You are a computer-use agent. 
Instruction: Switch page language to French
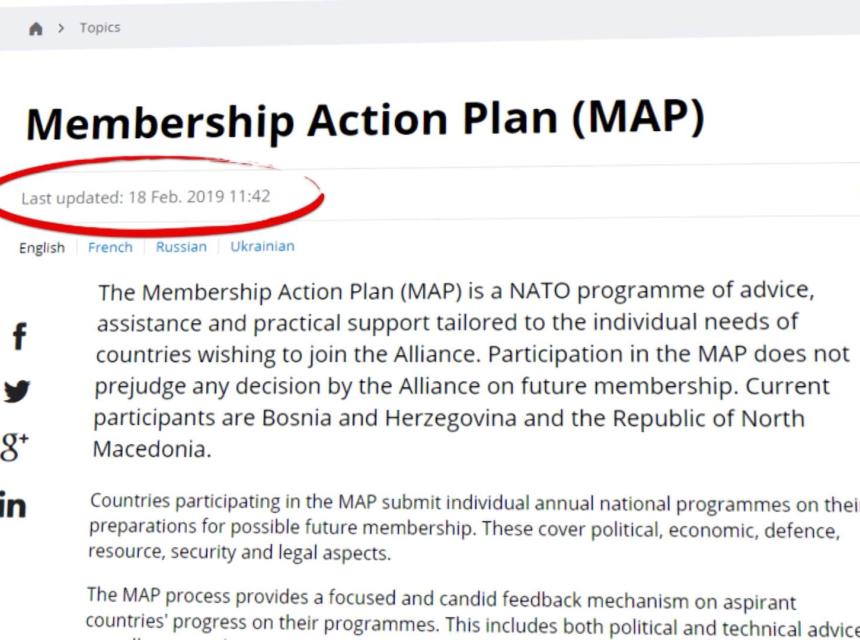[110, 247]
